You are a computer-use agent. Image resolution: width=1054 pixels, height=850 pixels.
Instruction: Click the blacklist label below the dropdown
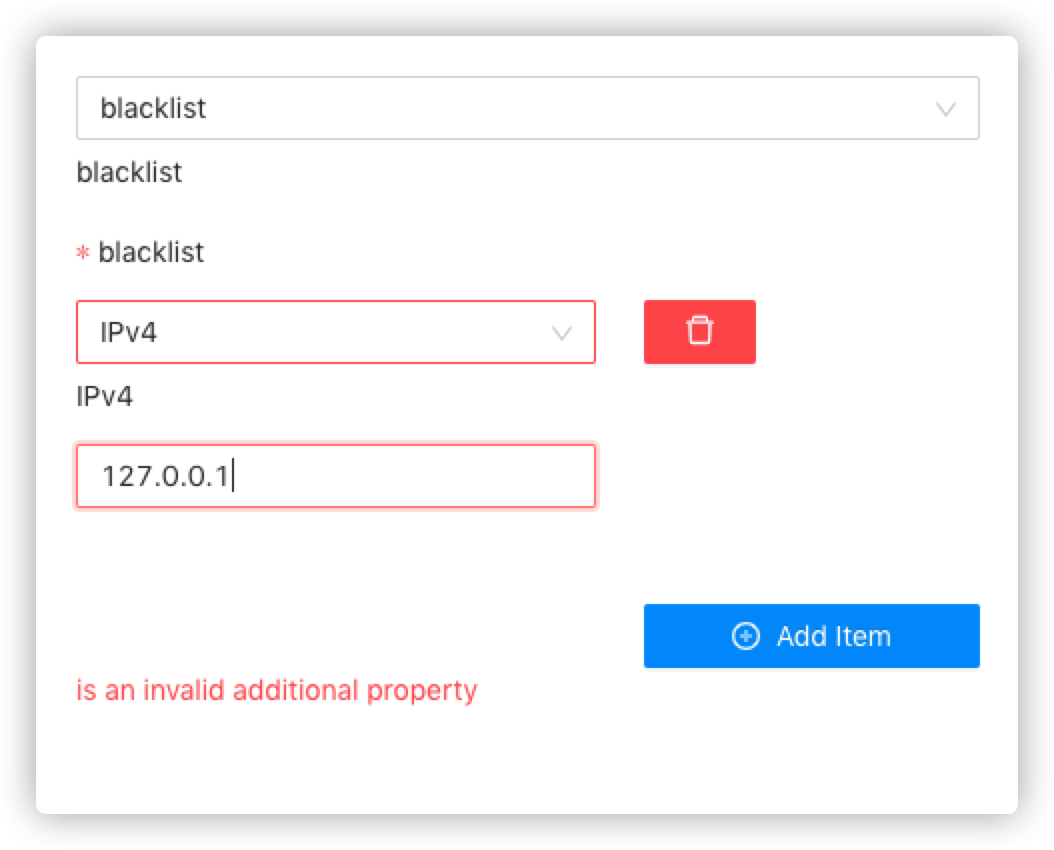[129, 172]
